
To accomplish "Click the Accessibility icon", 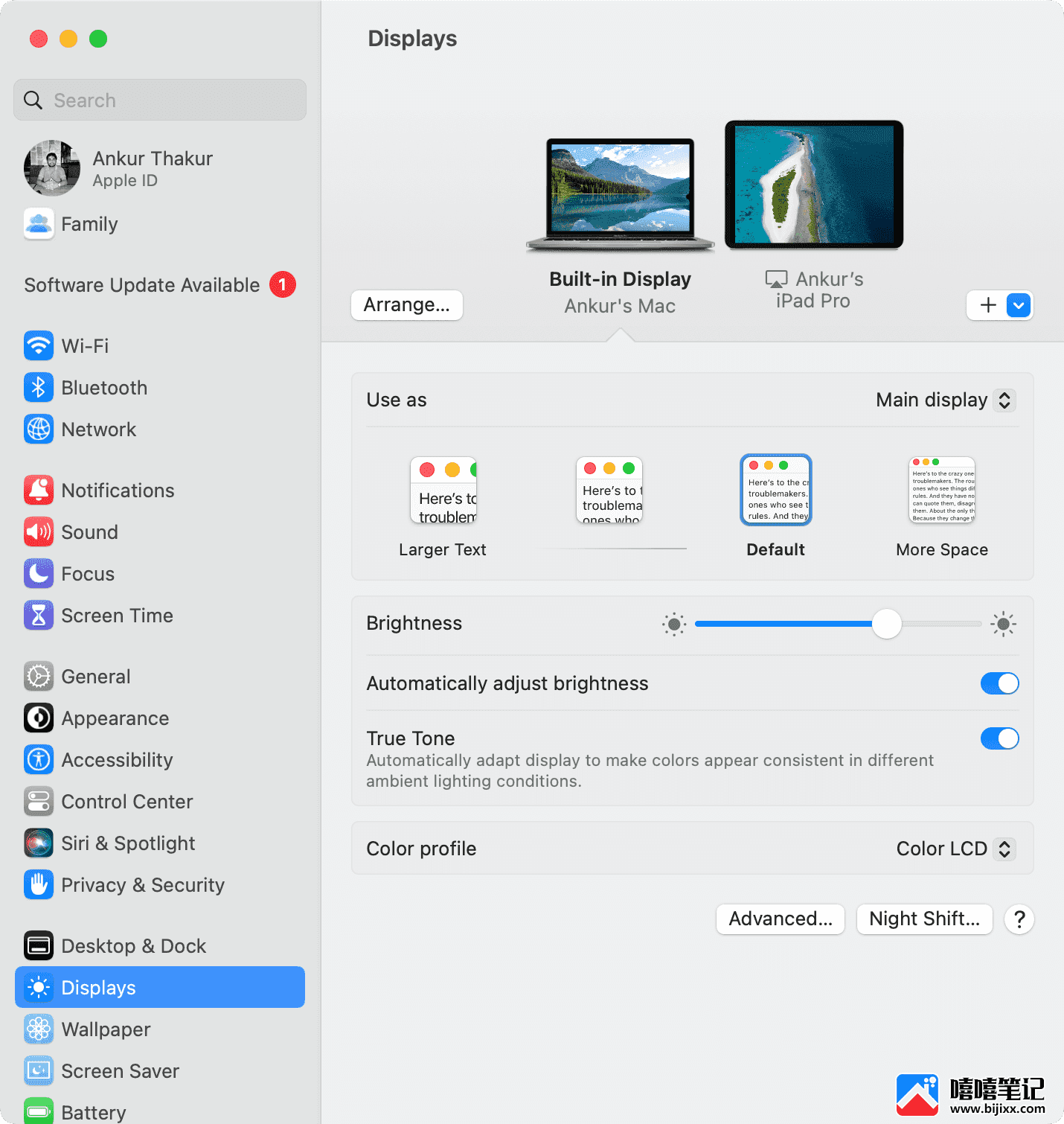I will tap(39, 759).
